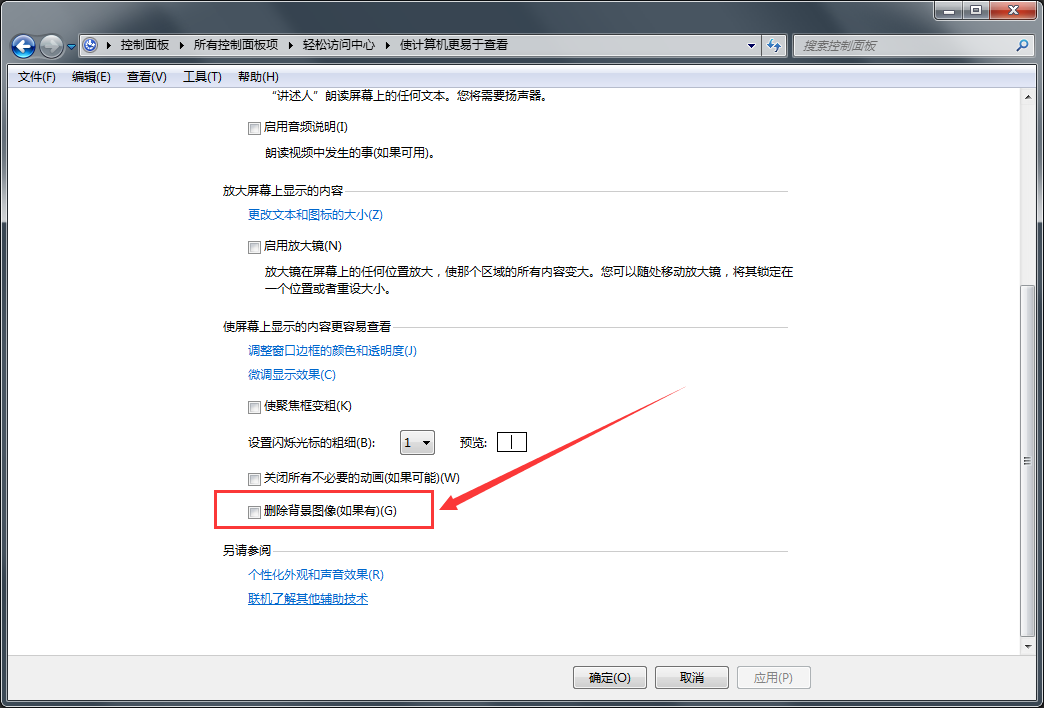The image size is (1044, 708).
Task: Maximize the window with the title bar button
Action: (976, 9)
